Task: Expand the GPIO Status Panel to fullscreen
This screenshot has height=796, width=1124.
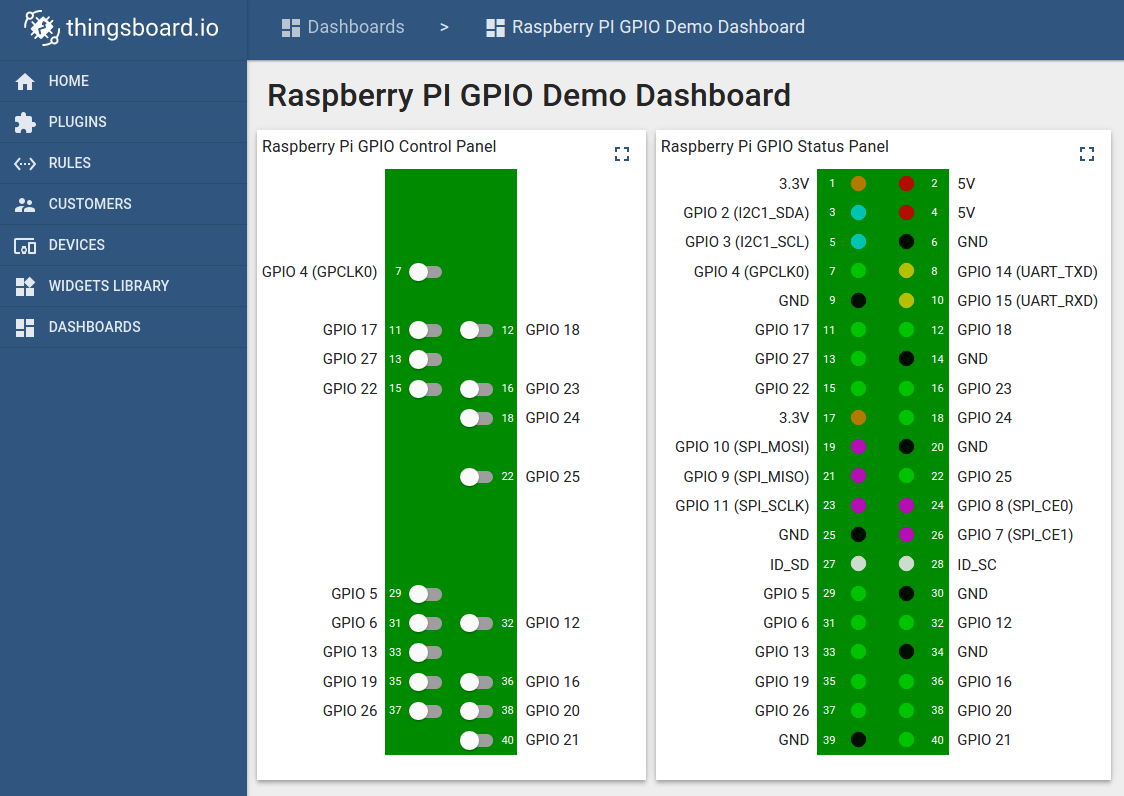Action: coord(1087,154)
